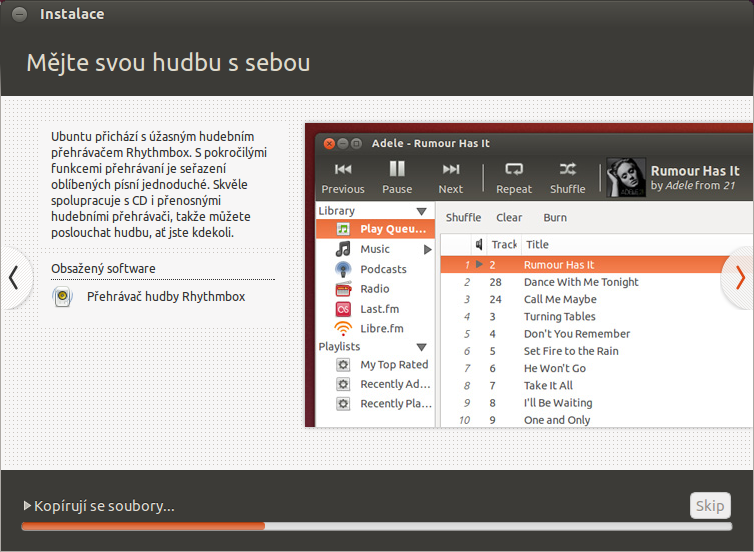Click the Burn button
The width and height of the screenshot is (754, 552).
(555, 217)
